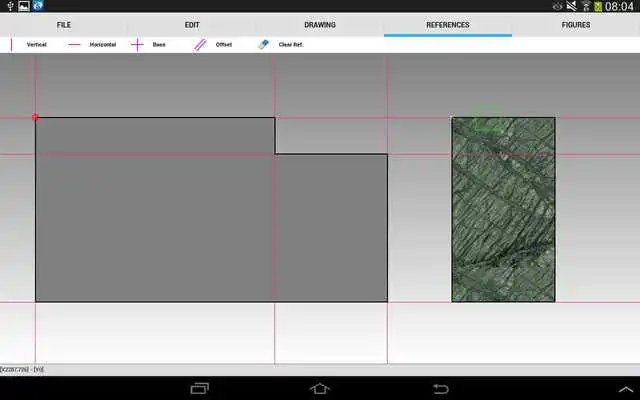Tap the Android home button
The height and width of the screenshot is (400, 640).
pyautogui.click(x=320, y=388)
